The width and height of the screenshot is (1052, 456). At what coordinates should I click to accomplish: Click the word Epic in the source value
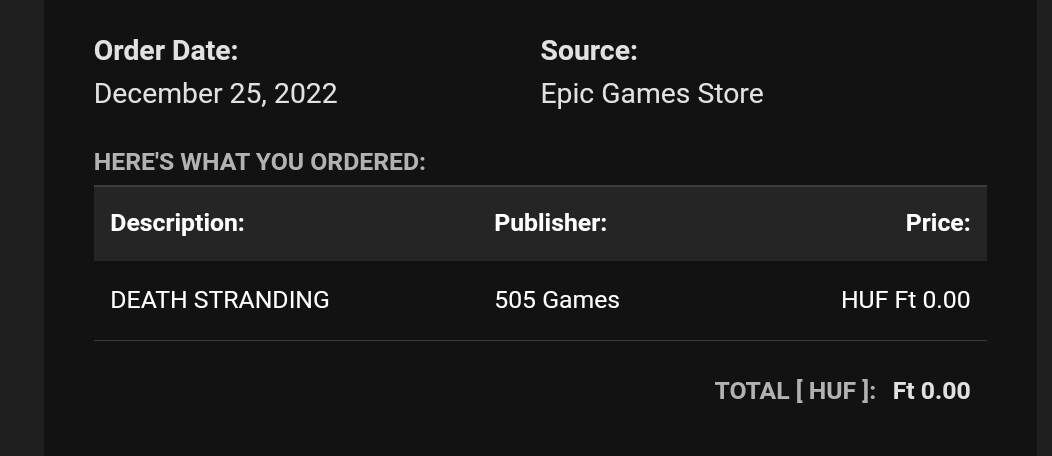pos(568,94)
